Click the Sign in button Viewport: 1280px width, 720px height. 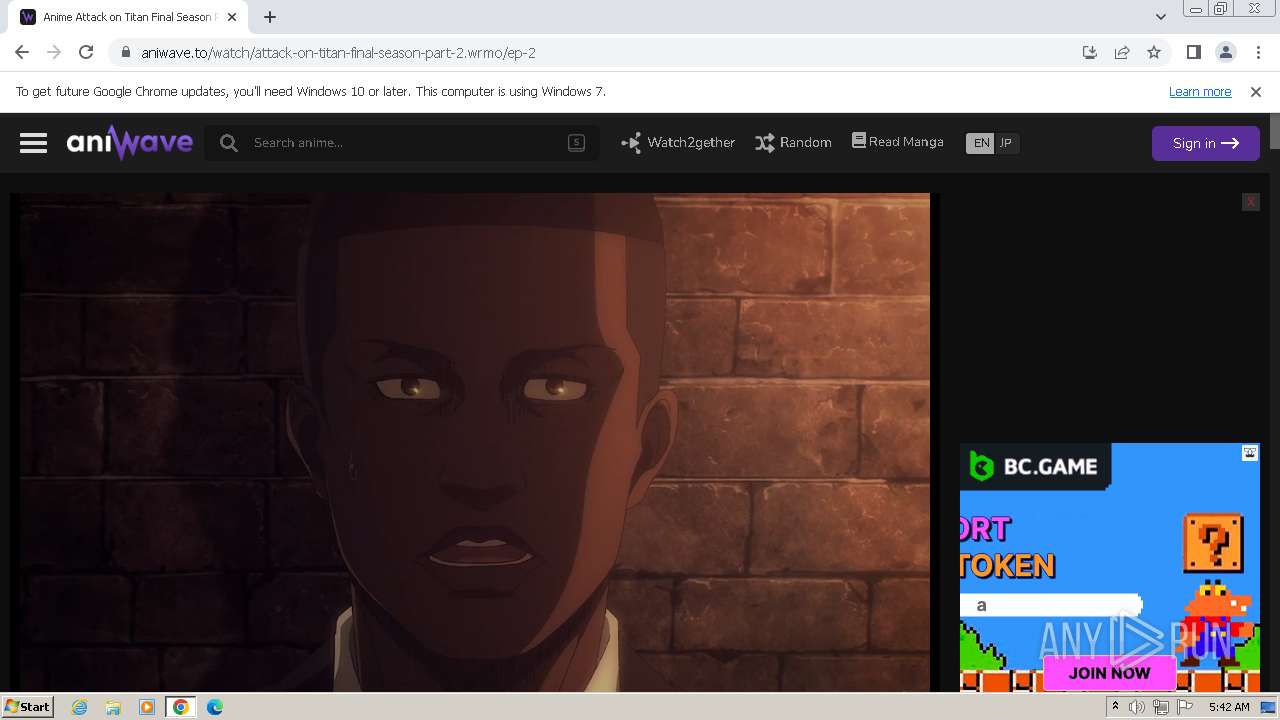[1205, 143]
